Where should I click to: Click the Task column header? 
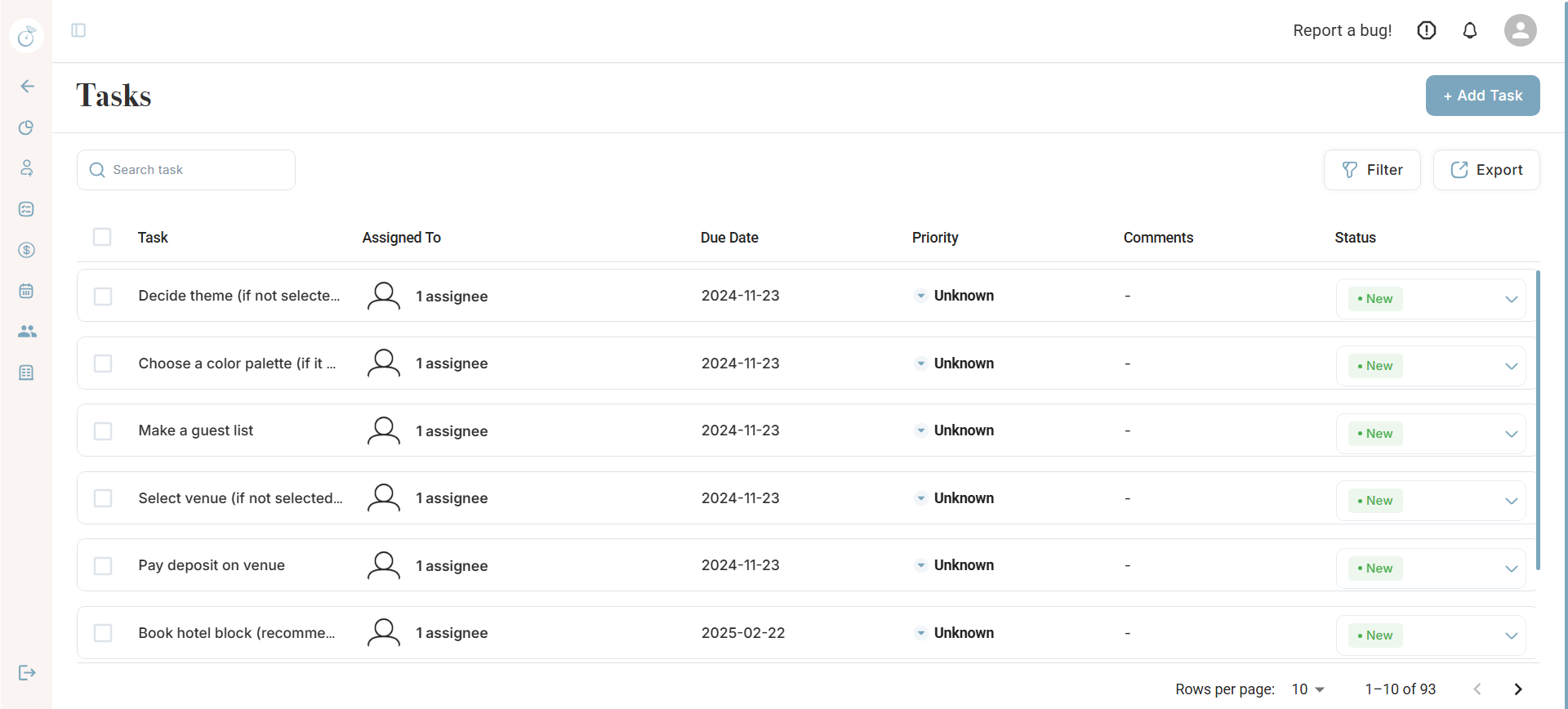pyautogui.click(x=153, y=238)
